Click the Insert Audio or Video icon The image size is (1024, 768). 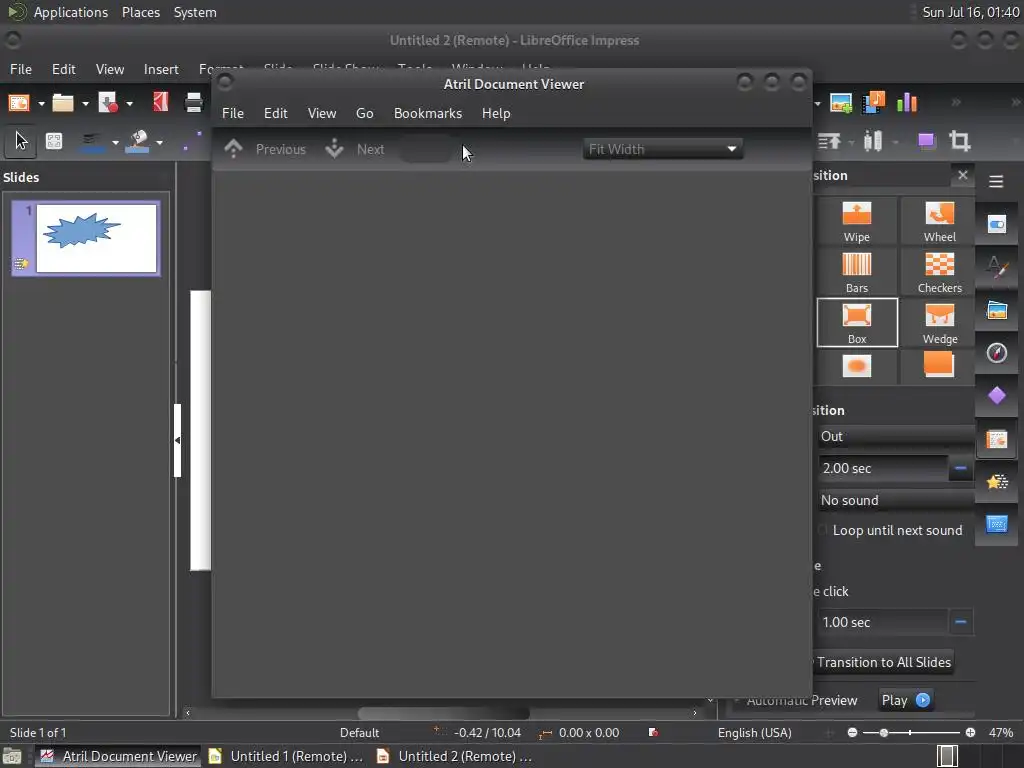click(x=873, y=103)
